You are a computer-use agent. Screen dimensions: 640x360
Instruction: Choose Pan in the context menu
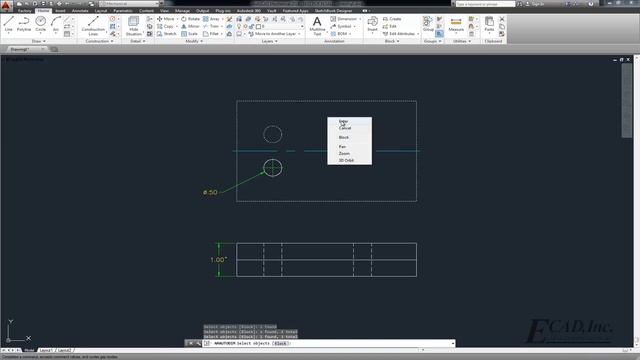coord(349,147)
